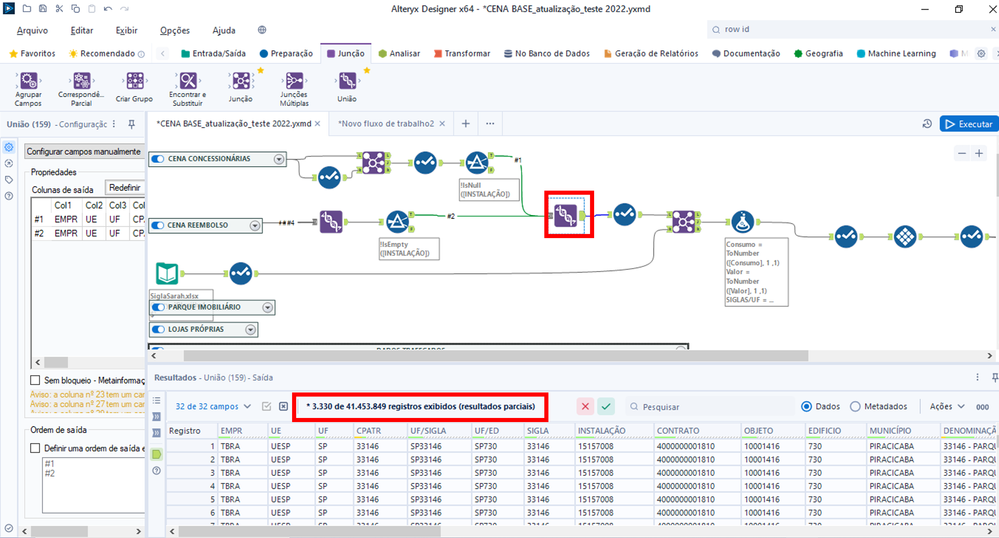
Task: Click the green checkmark apply icon in results
Action: (606, 406)
